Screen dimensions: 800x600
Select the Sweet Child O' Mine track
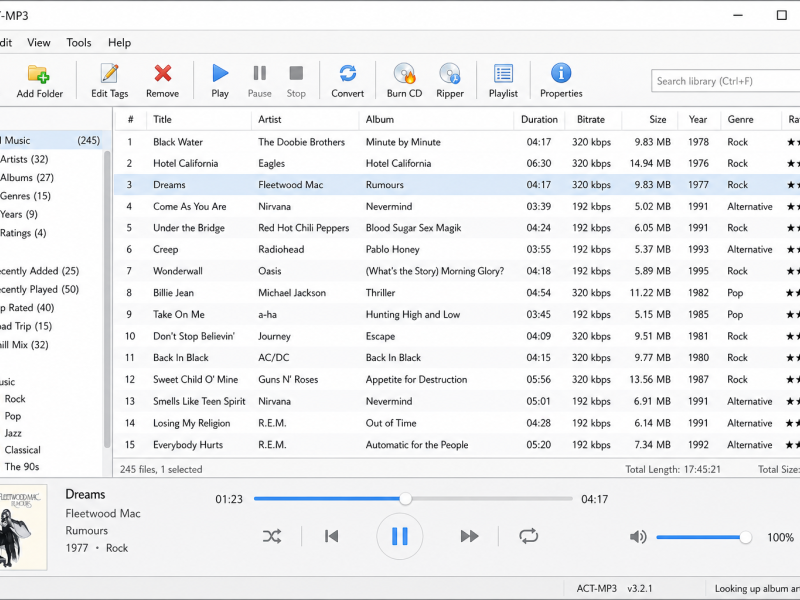click(x=457, y=380)
